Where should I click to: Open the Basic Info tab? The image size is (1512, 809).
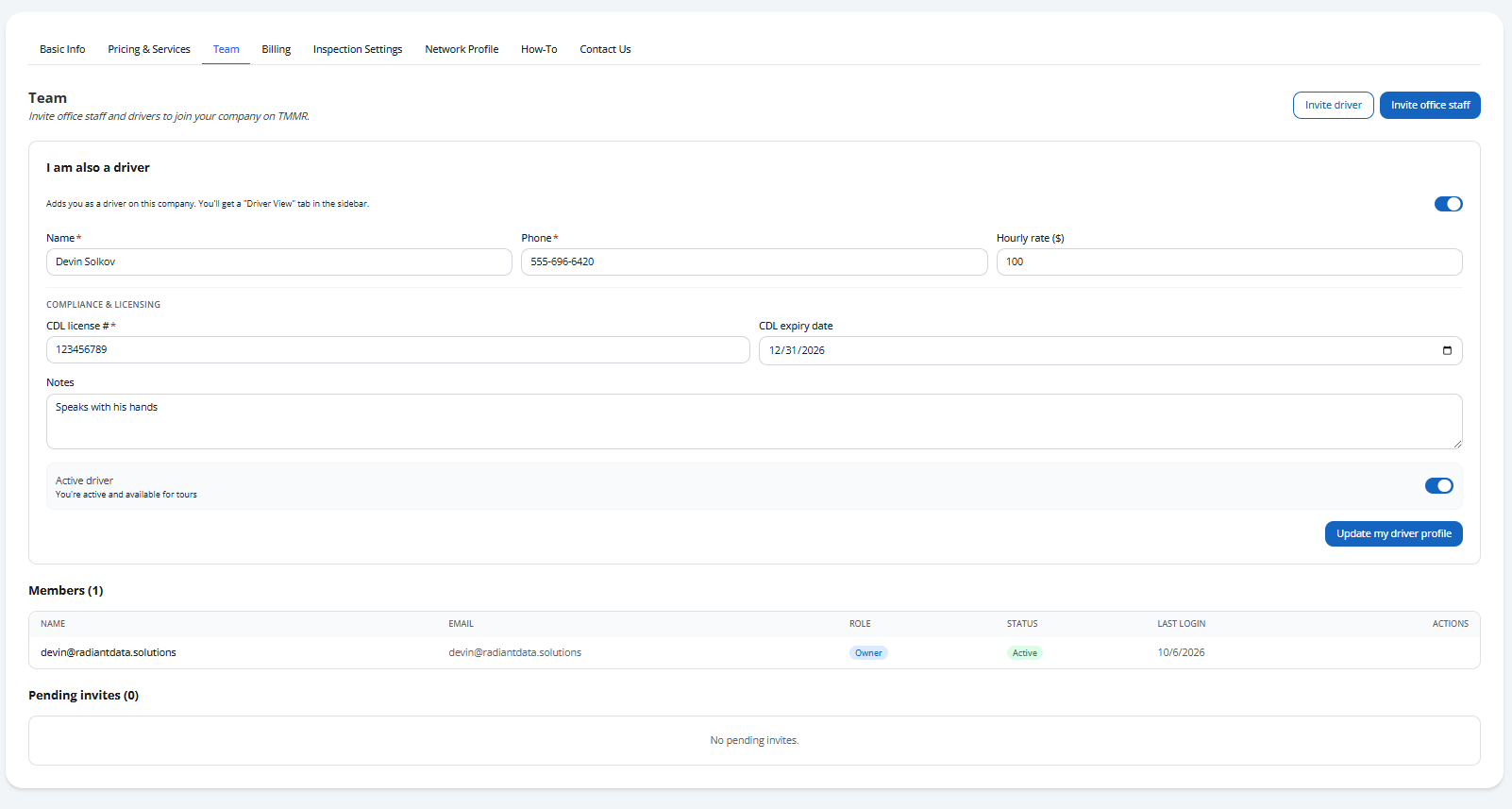pos(62,49)
